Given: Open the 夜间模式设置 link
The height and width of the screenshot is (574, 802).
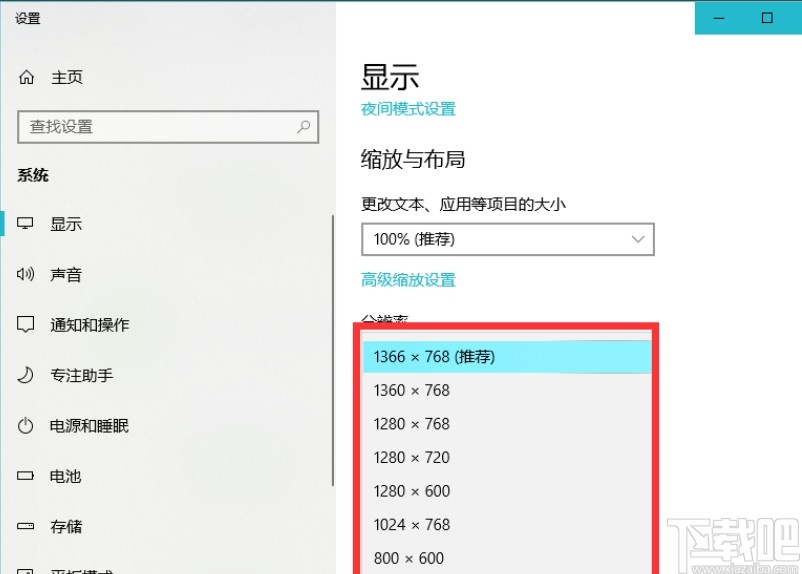Looking at the screenshot, I should coord(408,109).
